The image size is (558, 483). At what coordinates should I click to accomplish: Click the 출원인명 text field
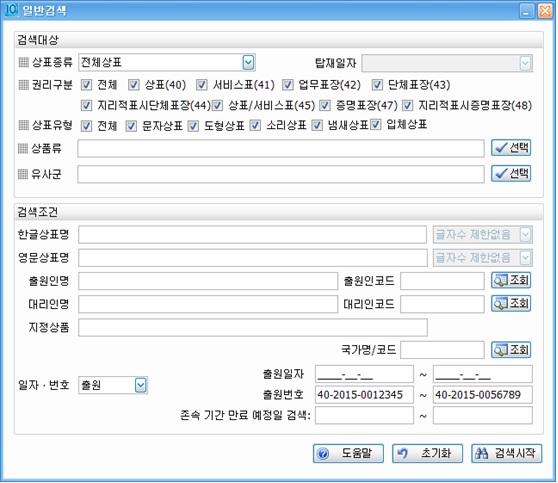(208, 281)
